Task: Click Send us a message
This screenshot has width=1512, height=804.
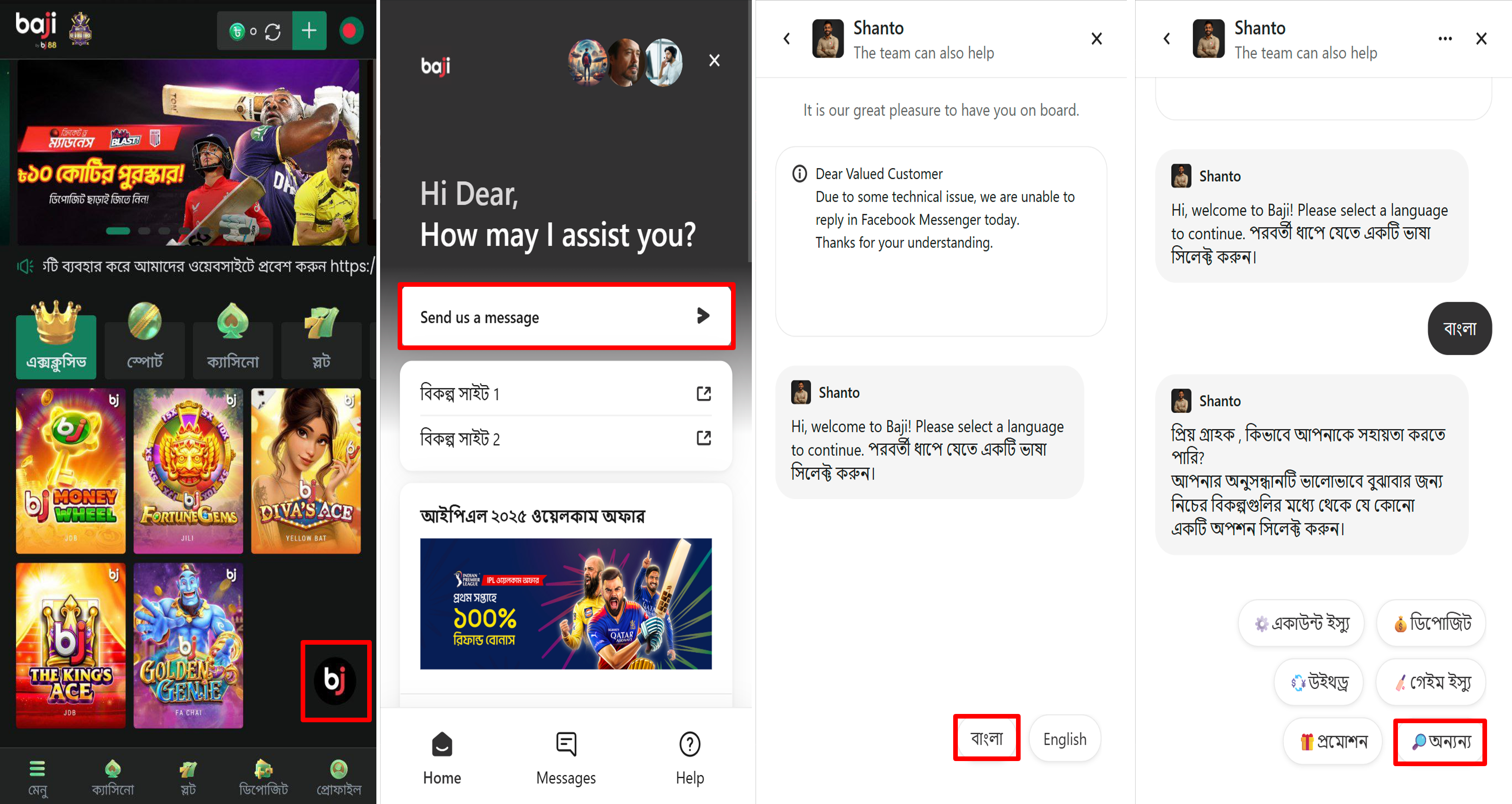Action: click(x=566, y=317)
